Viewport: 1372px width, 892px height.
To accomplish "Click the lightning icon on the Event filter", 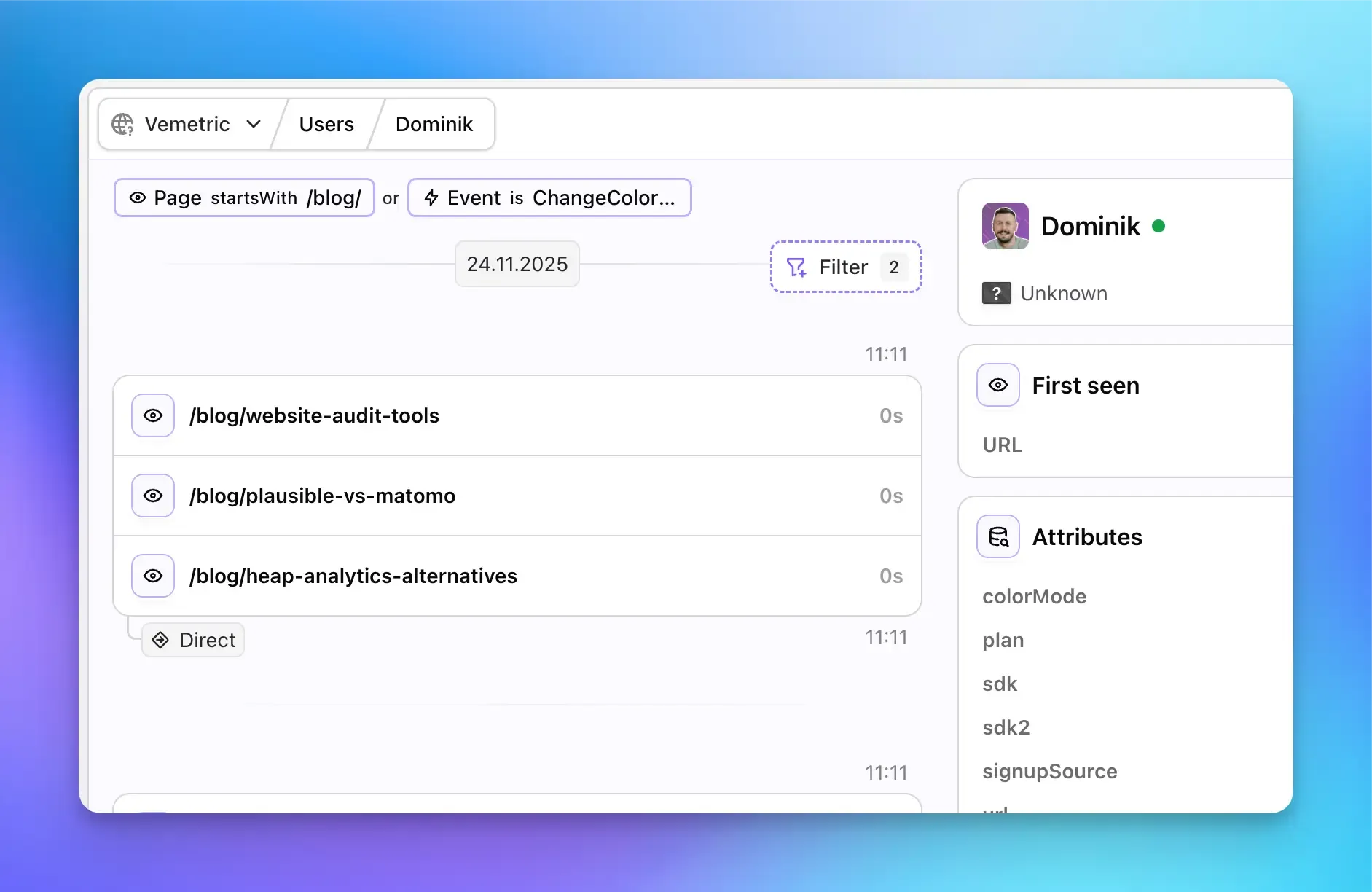I will tap(431, 197).
